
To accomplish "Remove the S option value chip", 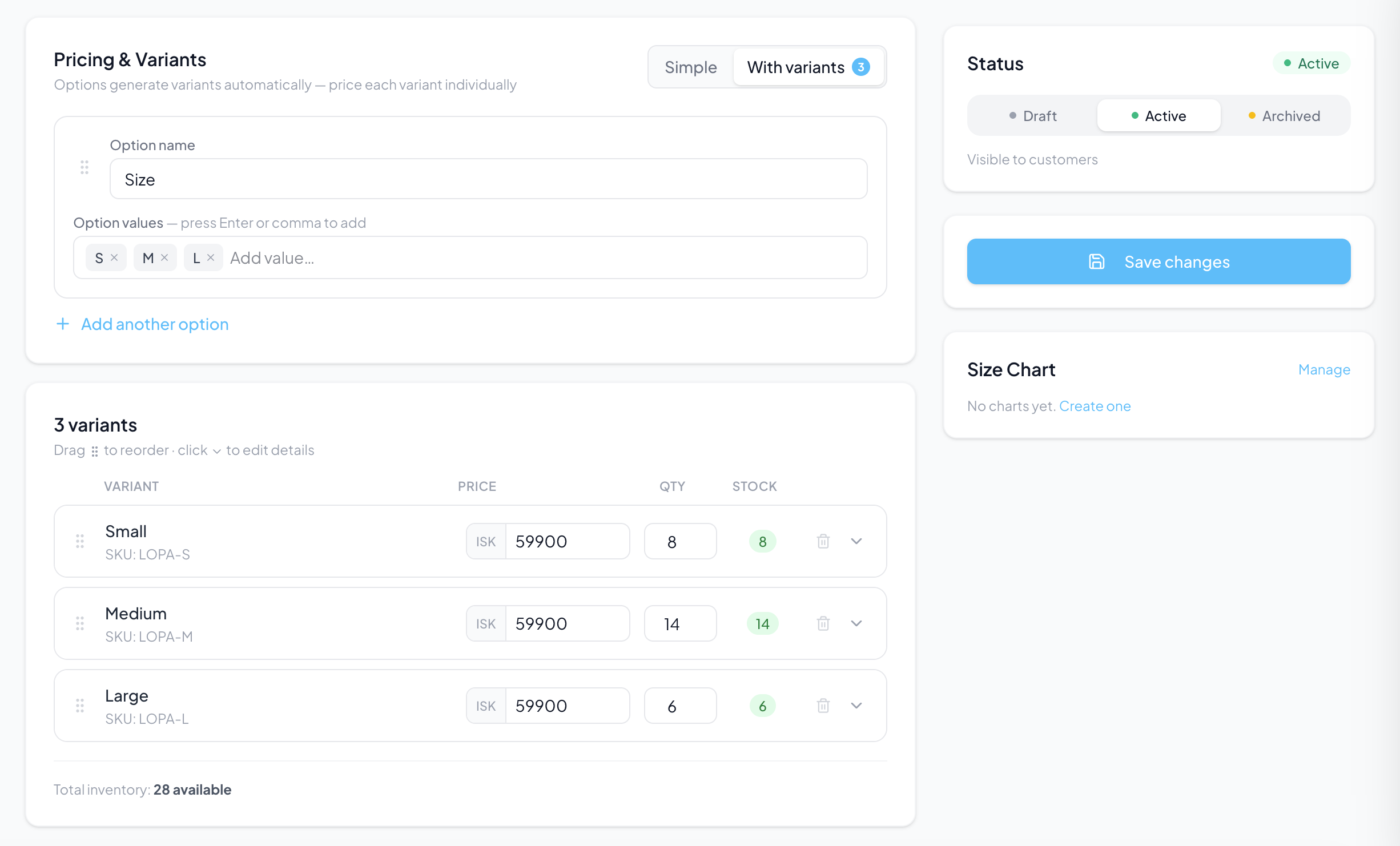I will [114, 257].
